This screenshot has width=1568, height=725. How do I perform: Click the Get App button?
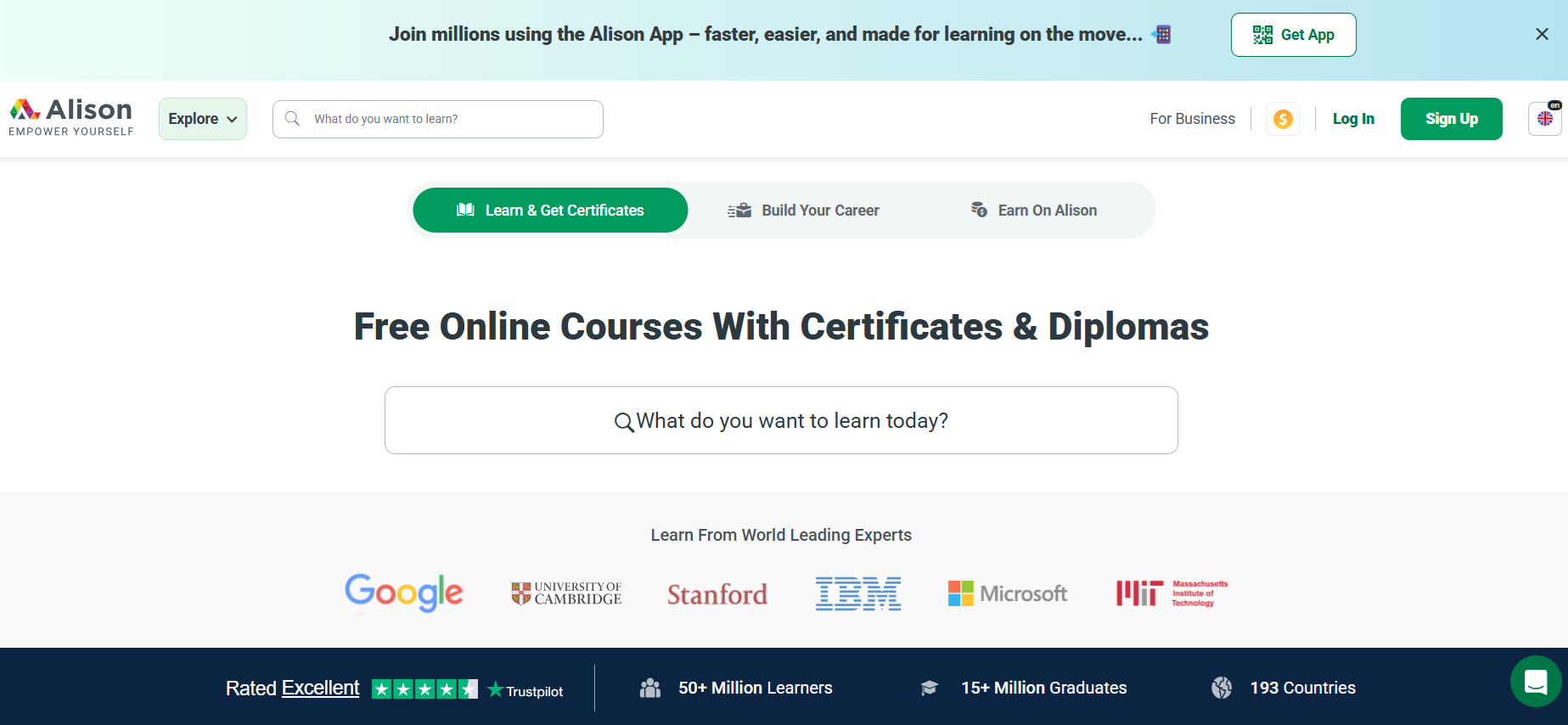click(1293, 35)
